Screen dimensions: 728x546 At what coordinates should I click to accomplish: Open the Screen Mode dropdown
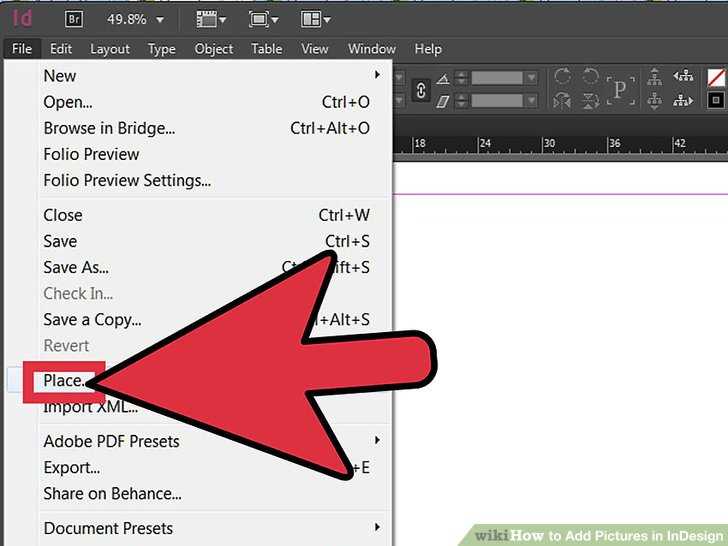[x=263, y=20]
